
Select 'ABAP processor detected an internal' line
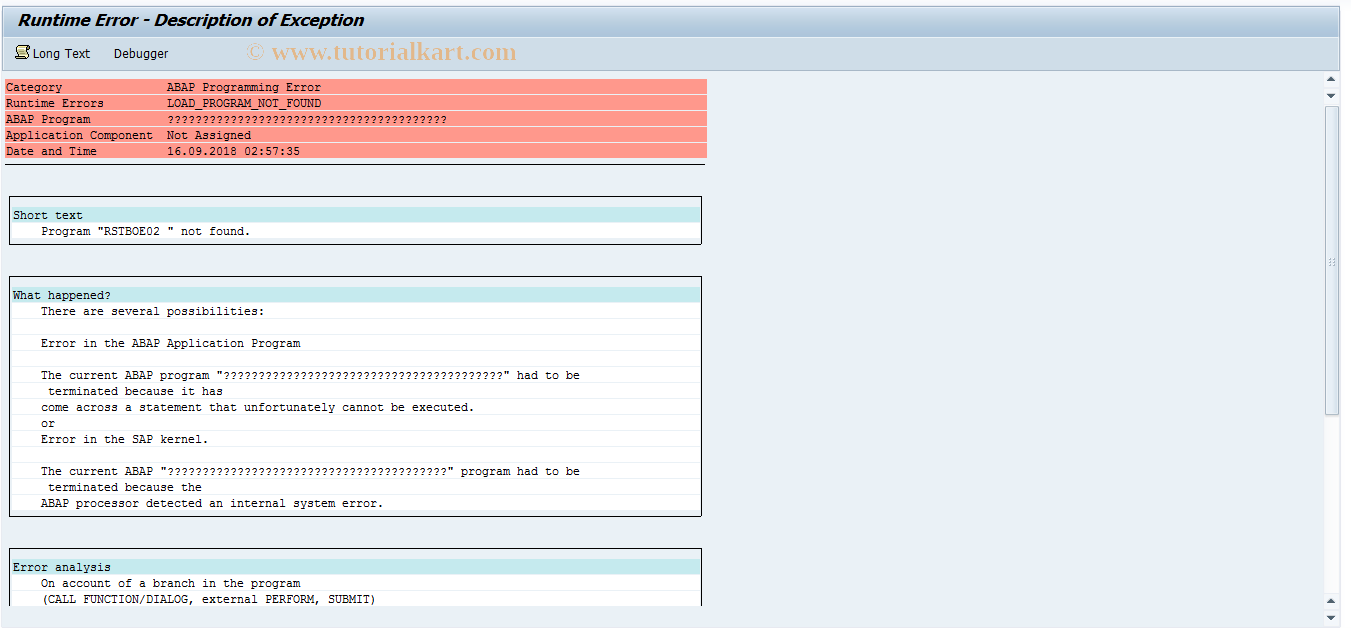point(212,503)
